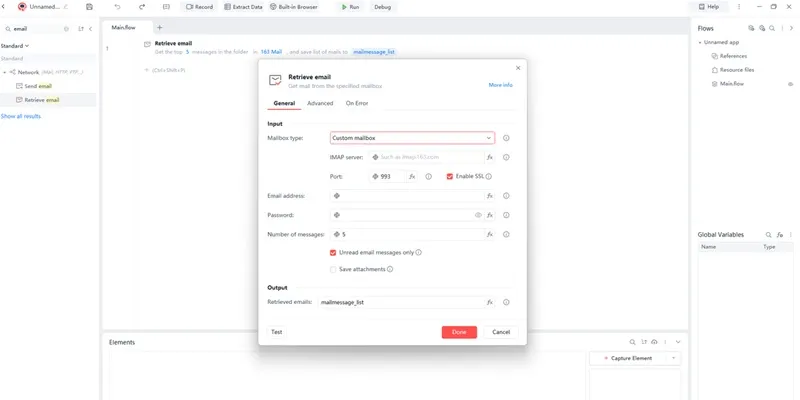Show info icon for IMAP server
Viewport: 800px width, 400px height.
506,157
